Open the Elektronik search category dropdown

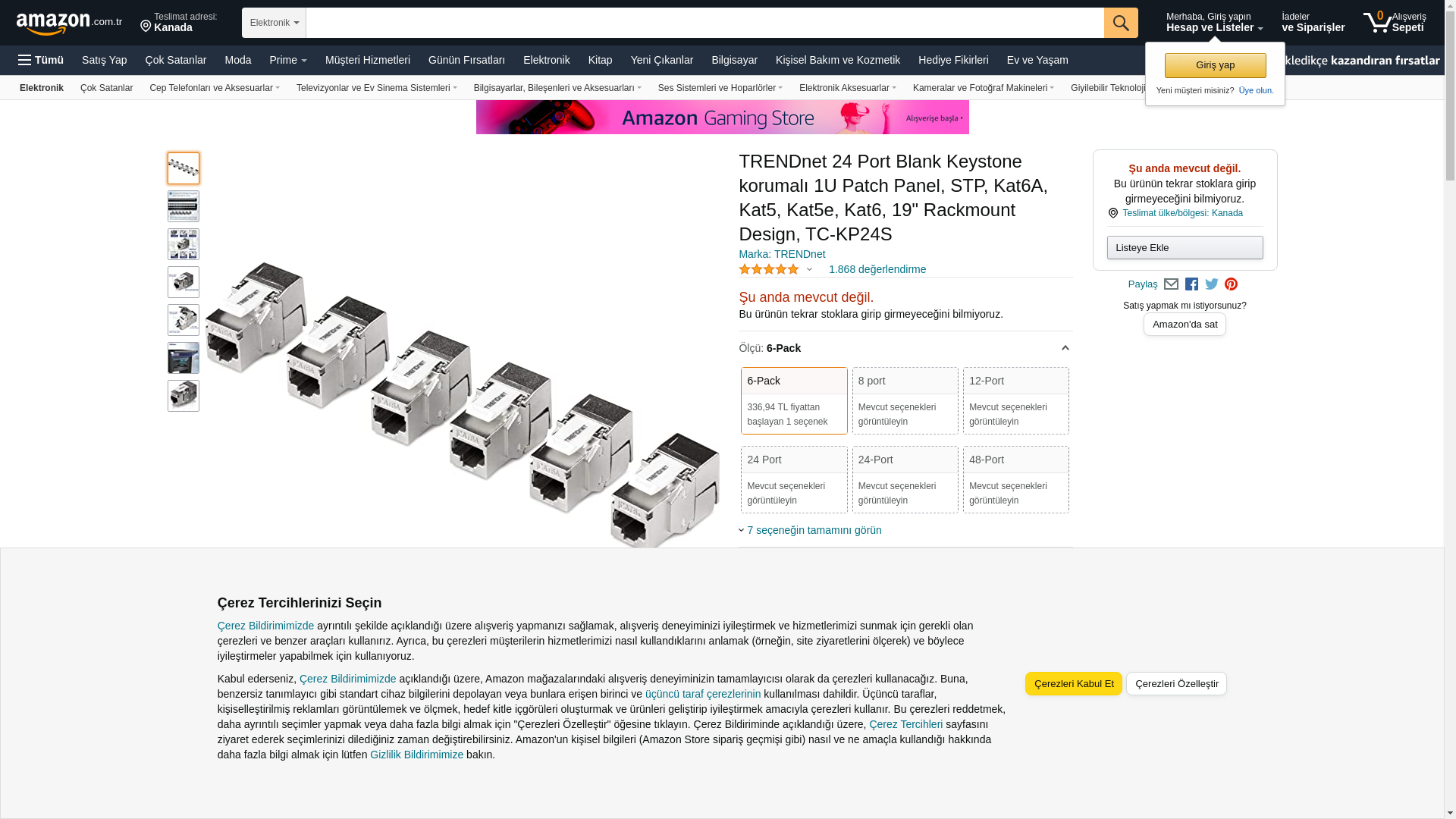pos(274,23)
